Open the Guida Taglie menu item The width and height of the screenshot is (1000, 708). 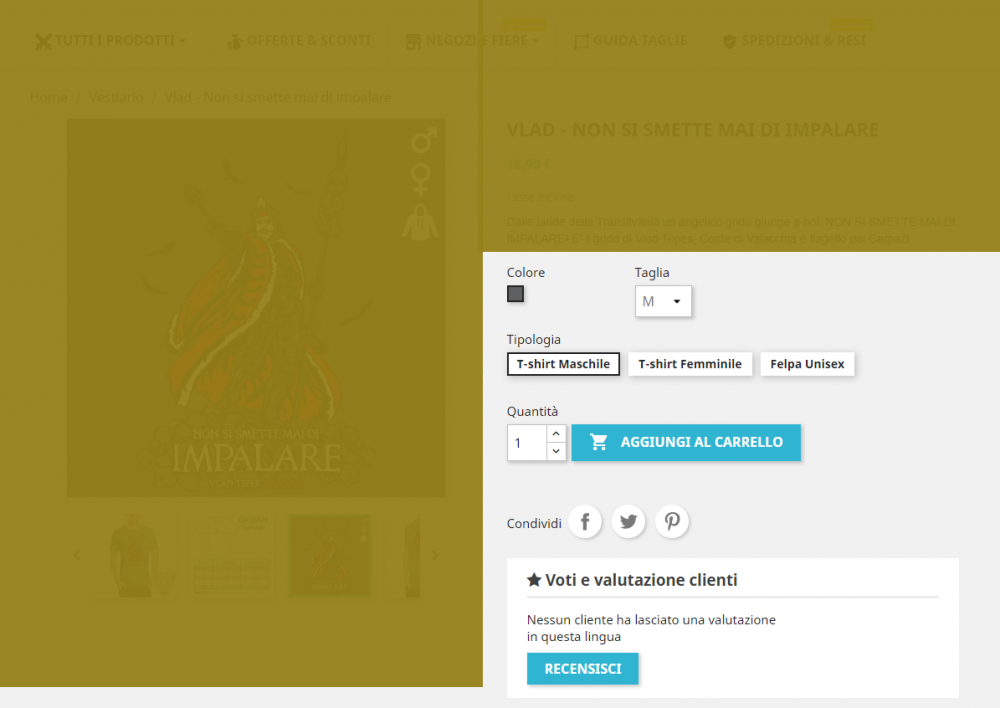point(630,41)
